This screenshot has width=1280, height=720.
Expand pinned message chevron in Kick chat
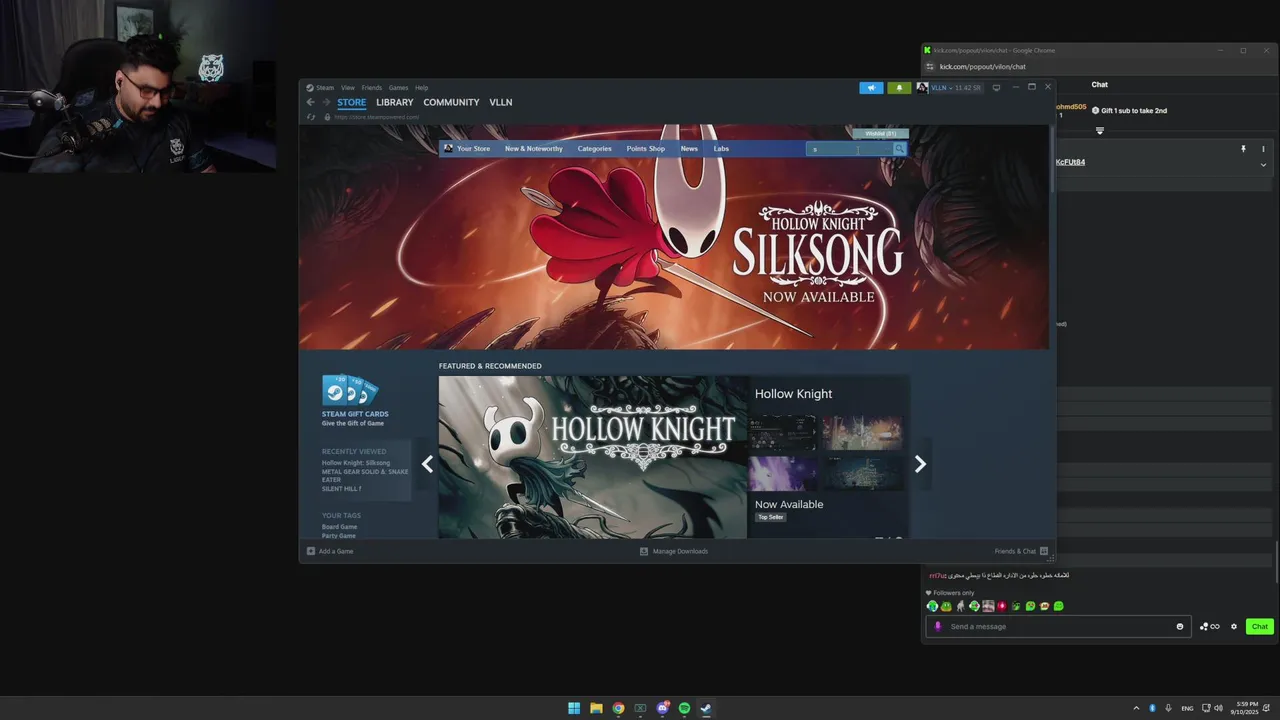[1263, 164]
